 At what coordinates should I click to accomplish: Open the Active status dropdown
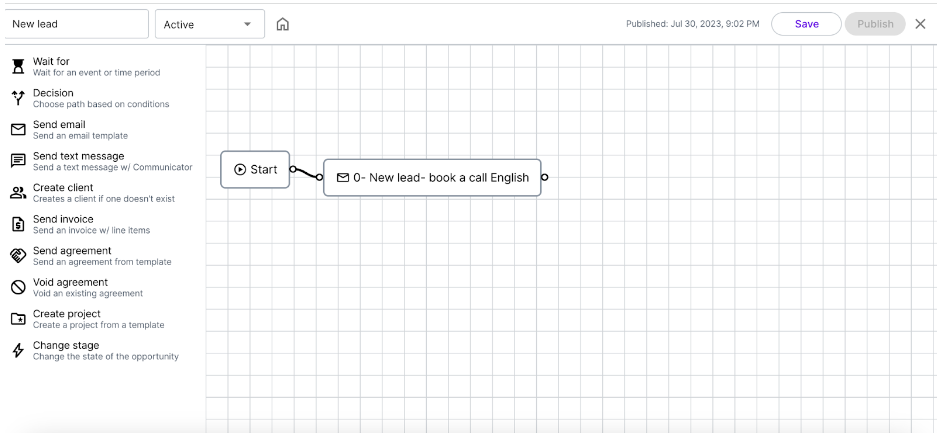[x=210, y=24]
